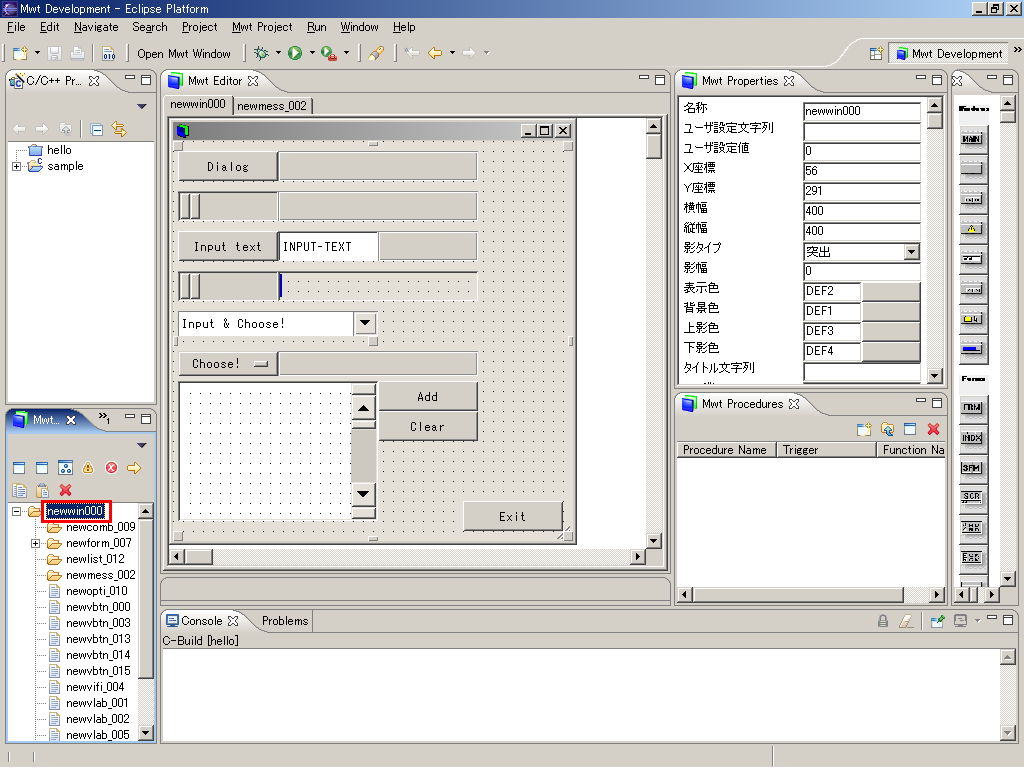The height and width of the screenshot is (768, 1024).
Task: Expand the newform_007 tree node
Action: coord(35,543)
